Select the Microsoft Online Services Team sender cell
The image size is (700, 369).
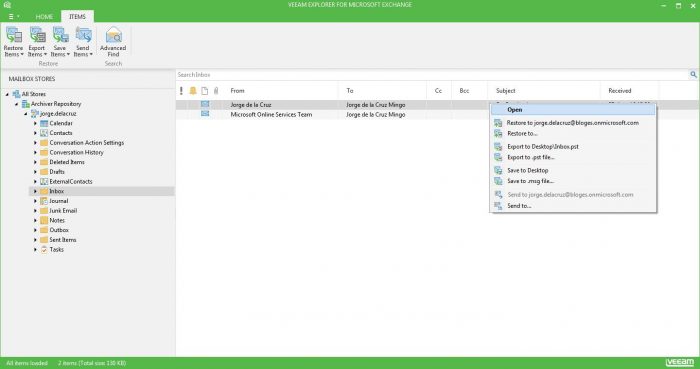click(271, 115)
